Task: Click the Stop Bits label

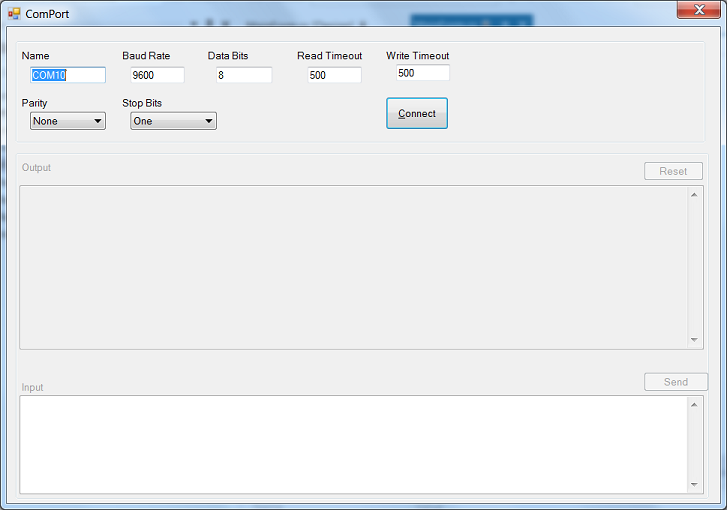Action: (x=142, y=103)
